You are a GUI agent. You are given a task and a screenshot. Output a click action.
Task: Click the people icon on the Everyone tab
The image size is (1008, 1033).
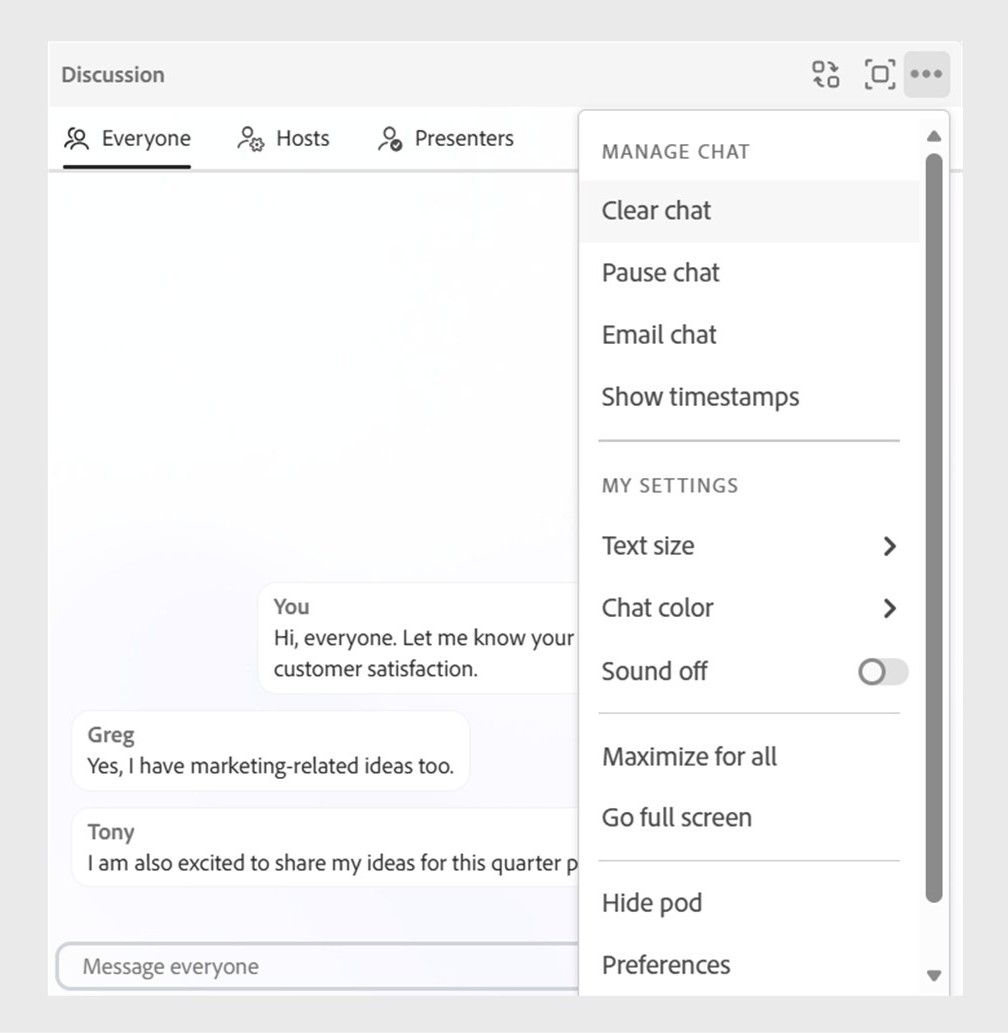75,138
